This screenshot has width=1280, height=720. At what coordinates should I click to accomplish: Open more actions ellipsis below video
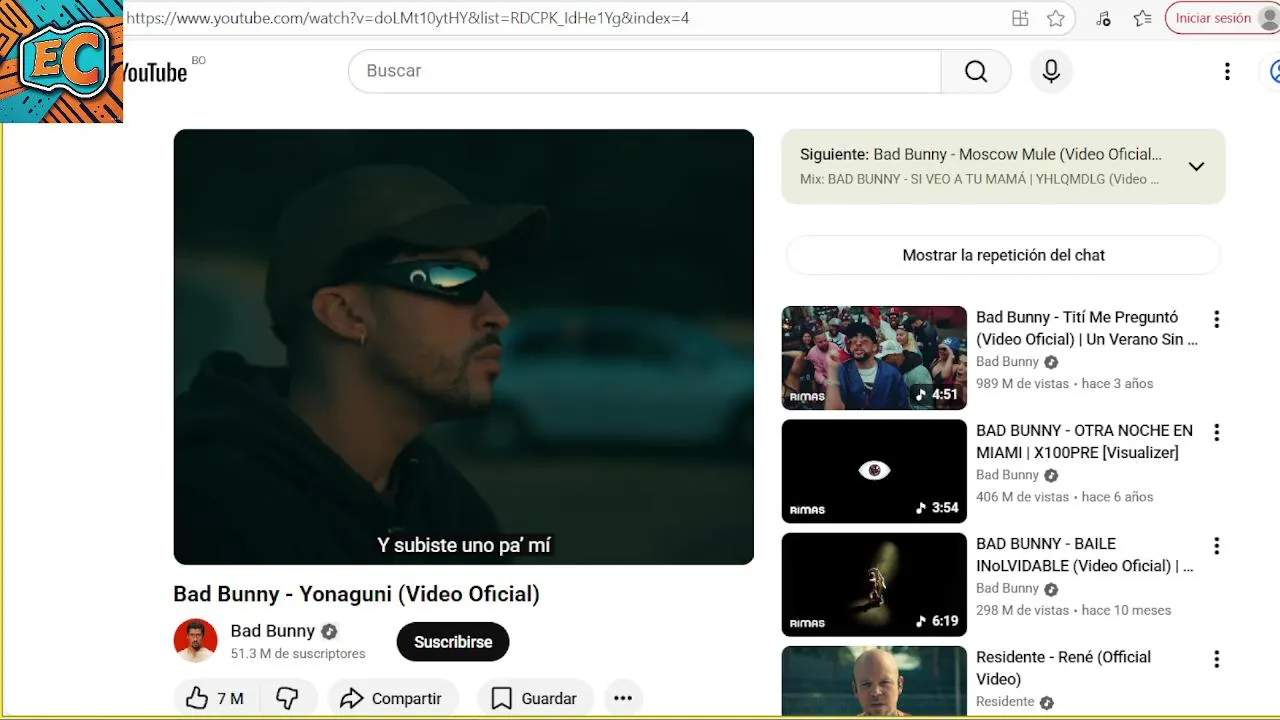623,698
